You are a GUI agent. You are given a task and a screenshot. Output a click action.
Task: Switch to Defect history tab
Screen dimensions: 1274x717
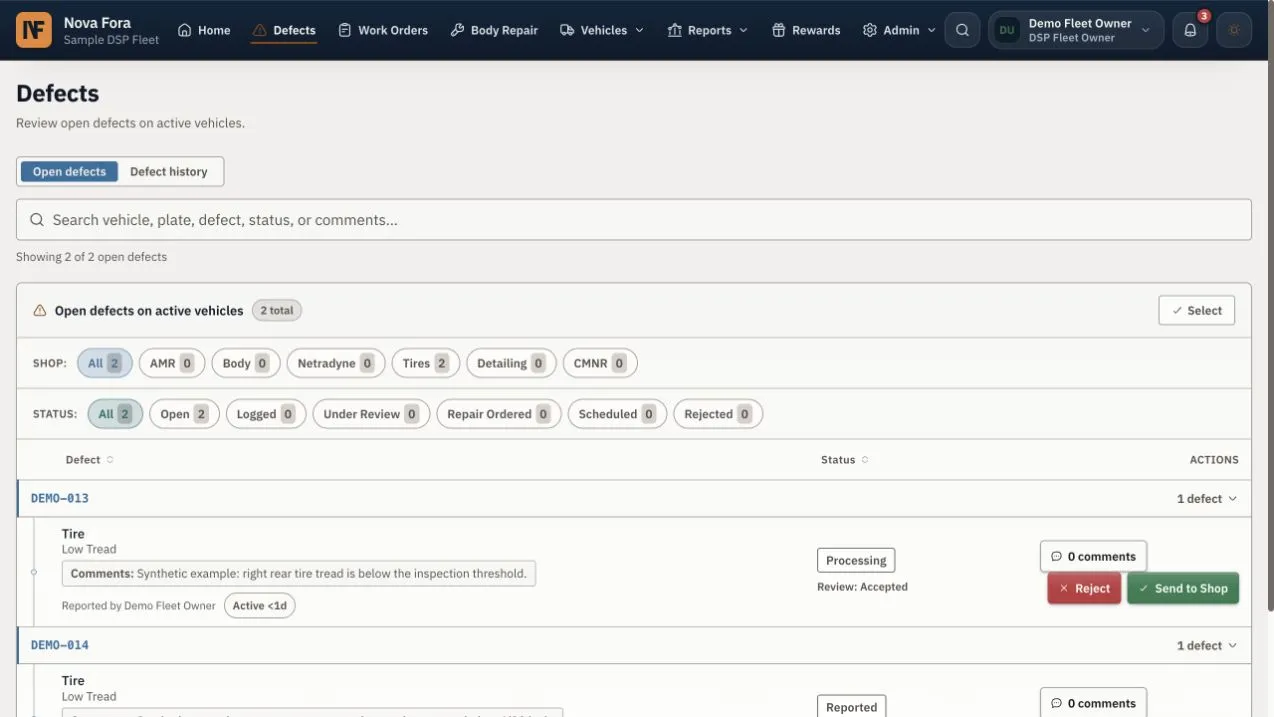[x=169, y=172]
